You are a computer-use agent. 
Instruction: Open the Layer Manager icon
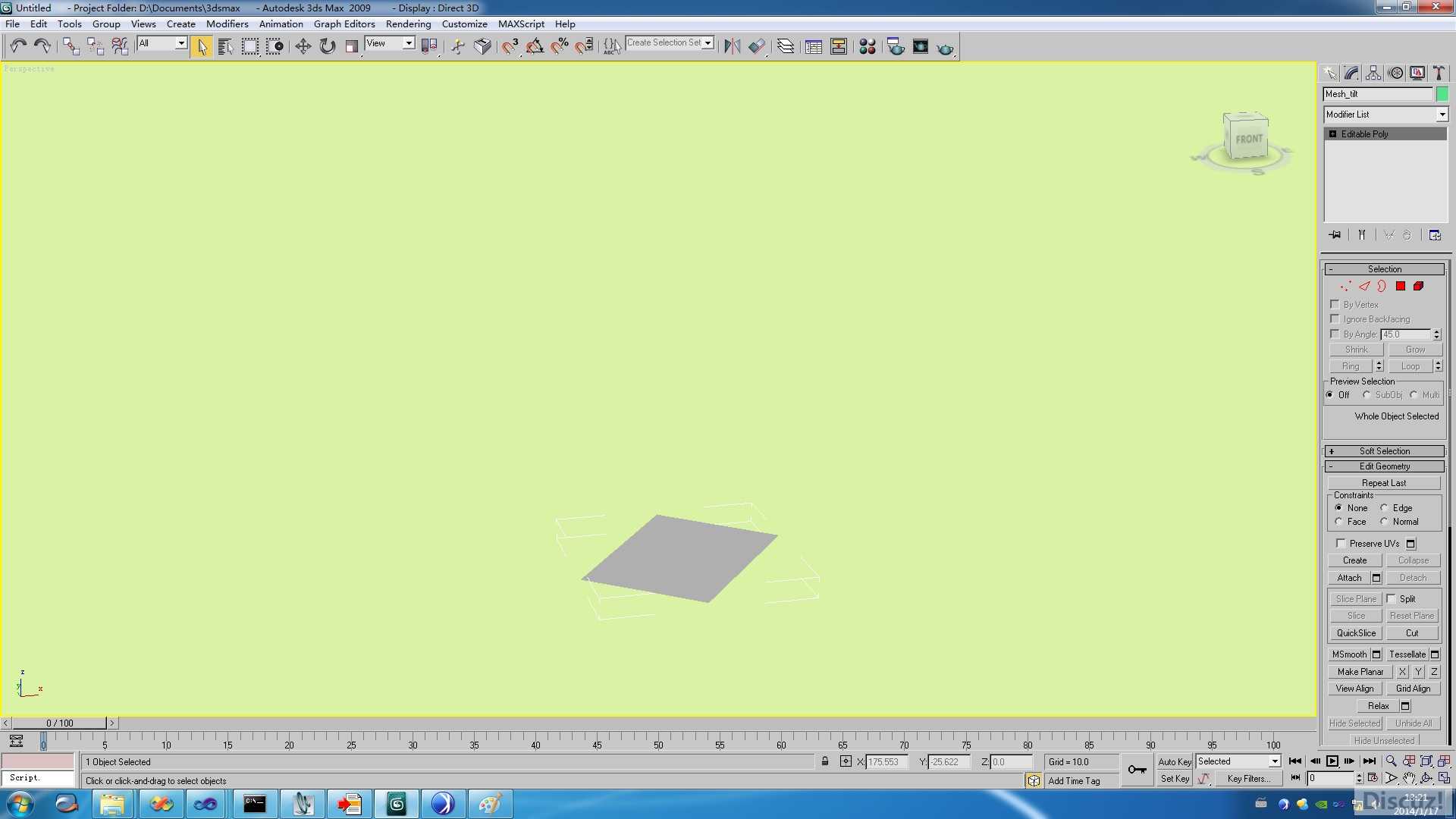[786, 47]
